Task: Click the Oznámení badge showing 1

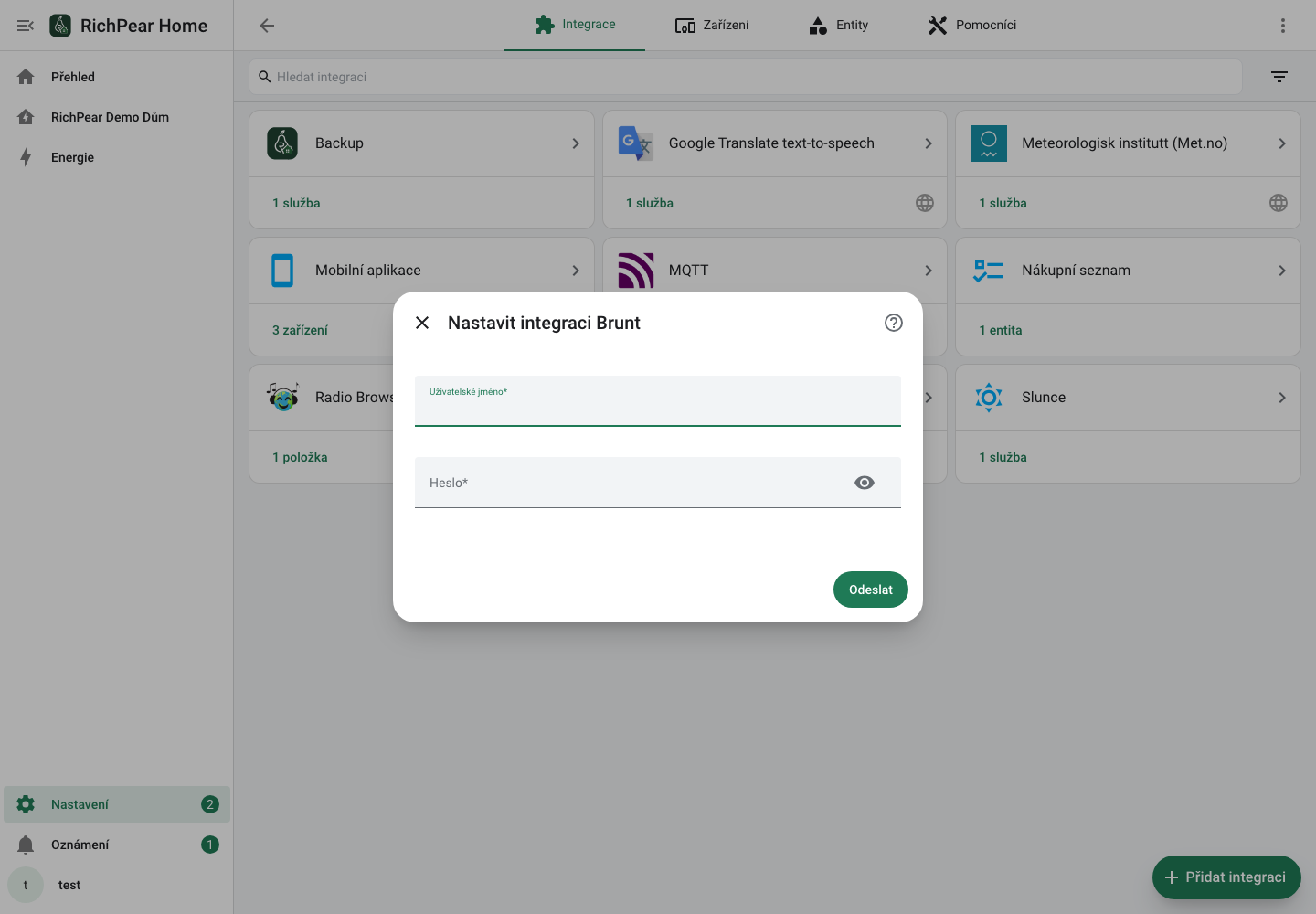Action: (210, 845)
